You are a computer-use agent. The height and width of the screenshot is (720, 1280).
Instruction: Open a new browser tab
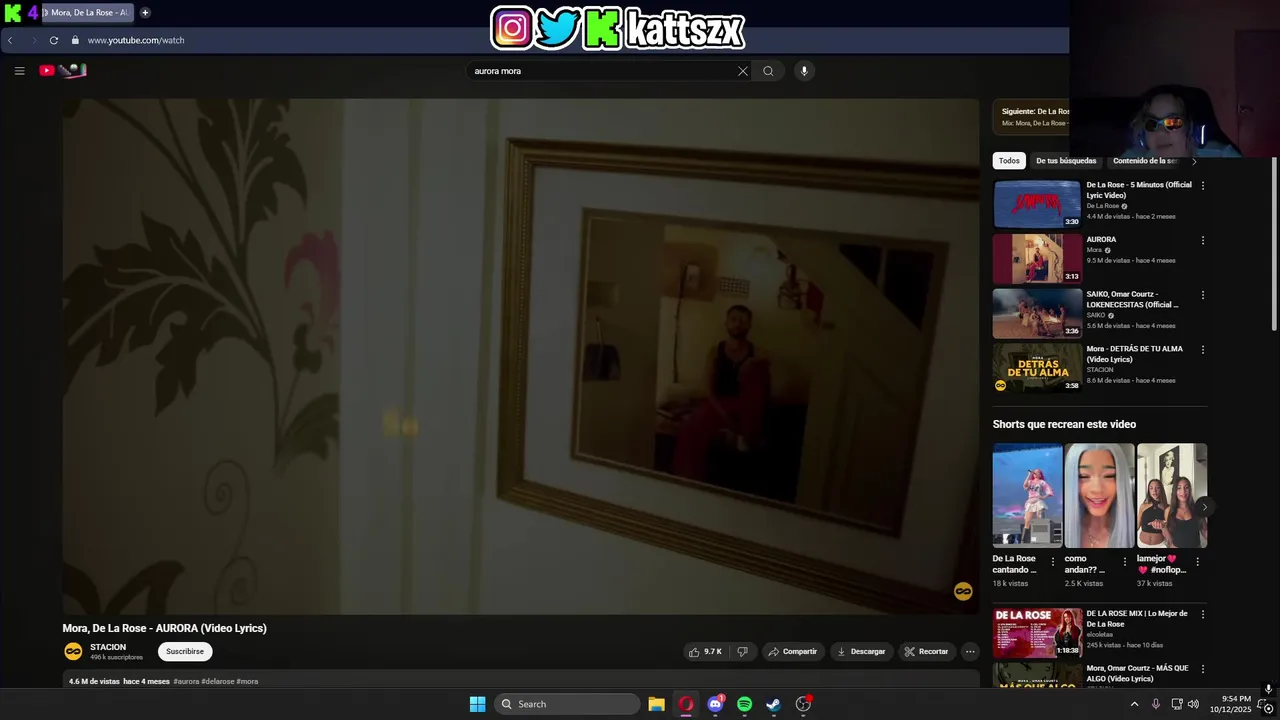145,13
